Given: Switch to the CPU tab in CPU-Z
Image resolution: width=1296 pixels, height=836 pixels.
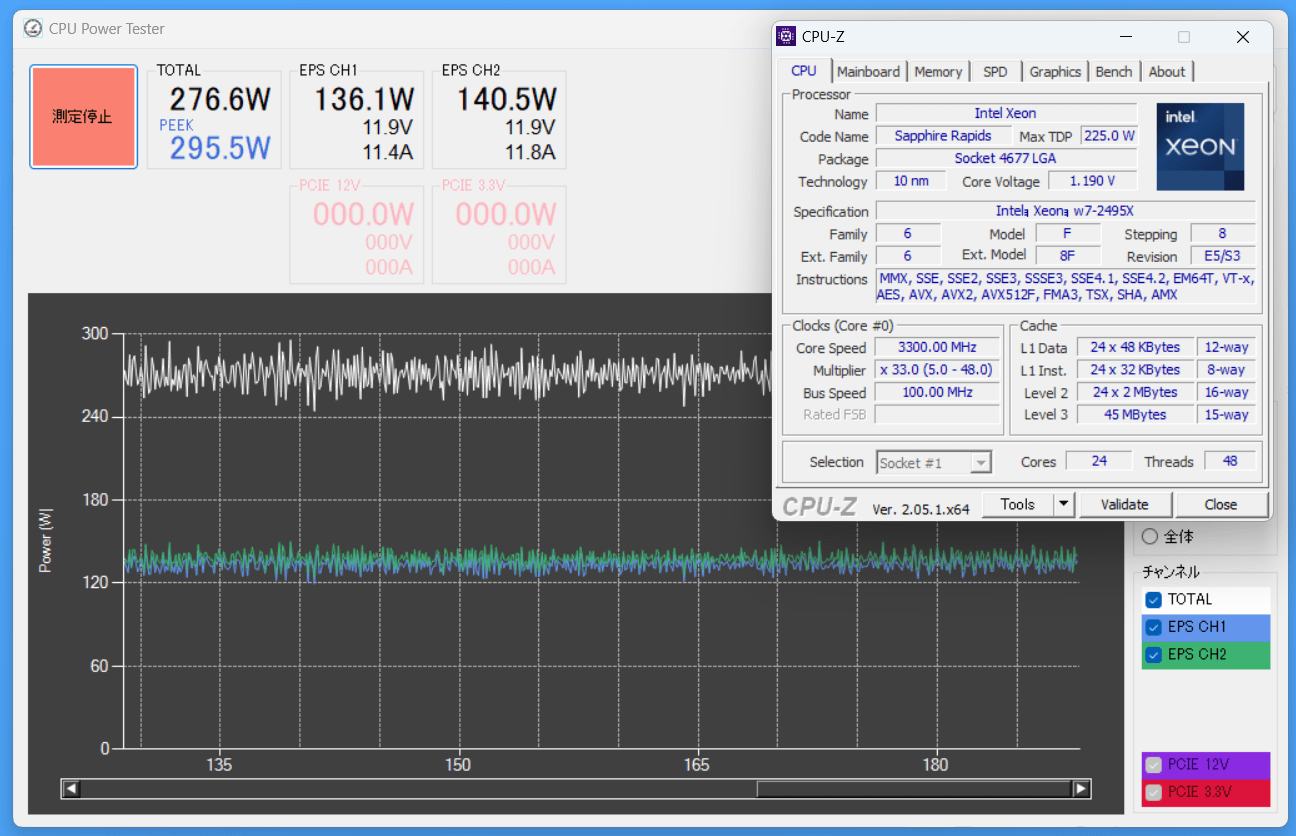Looking at the screenshot, I should (x=804, y=71).
